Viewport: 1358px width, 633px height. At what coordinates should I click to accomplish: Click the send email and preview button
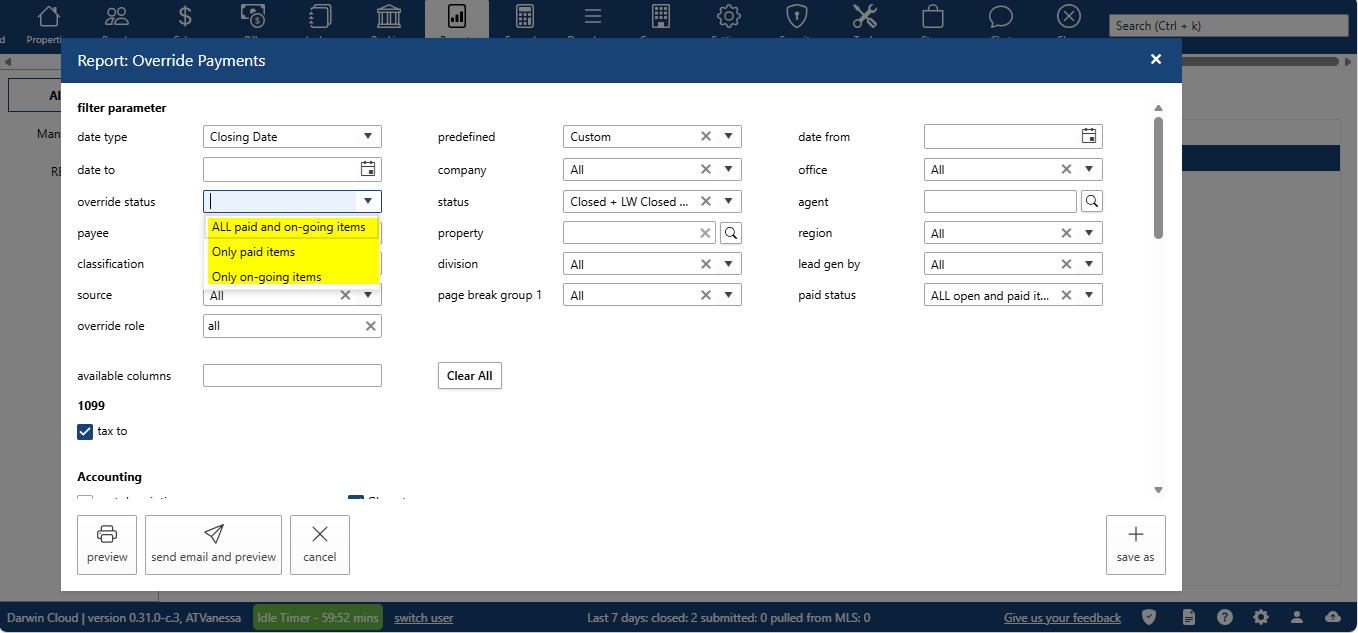tap(213, 545)
